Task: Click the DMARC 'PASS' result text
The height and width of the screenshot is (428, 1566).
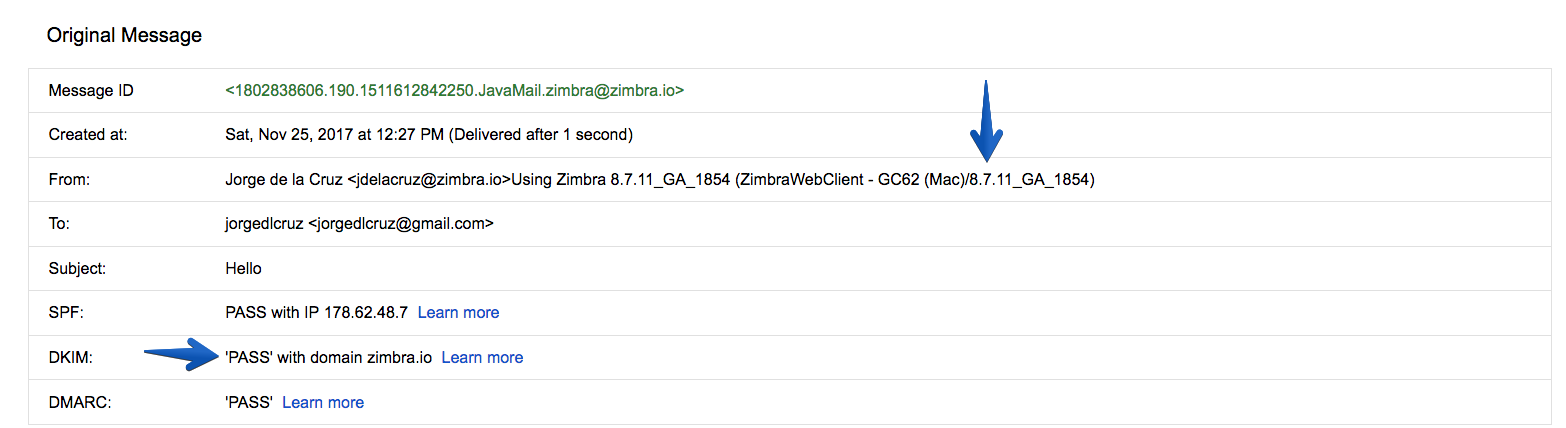Action: pyautogui.click(x=250, y=402)
